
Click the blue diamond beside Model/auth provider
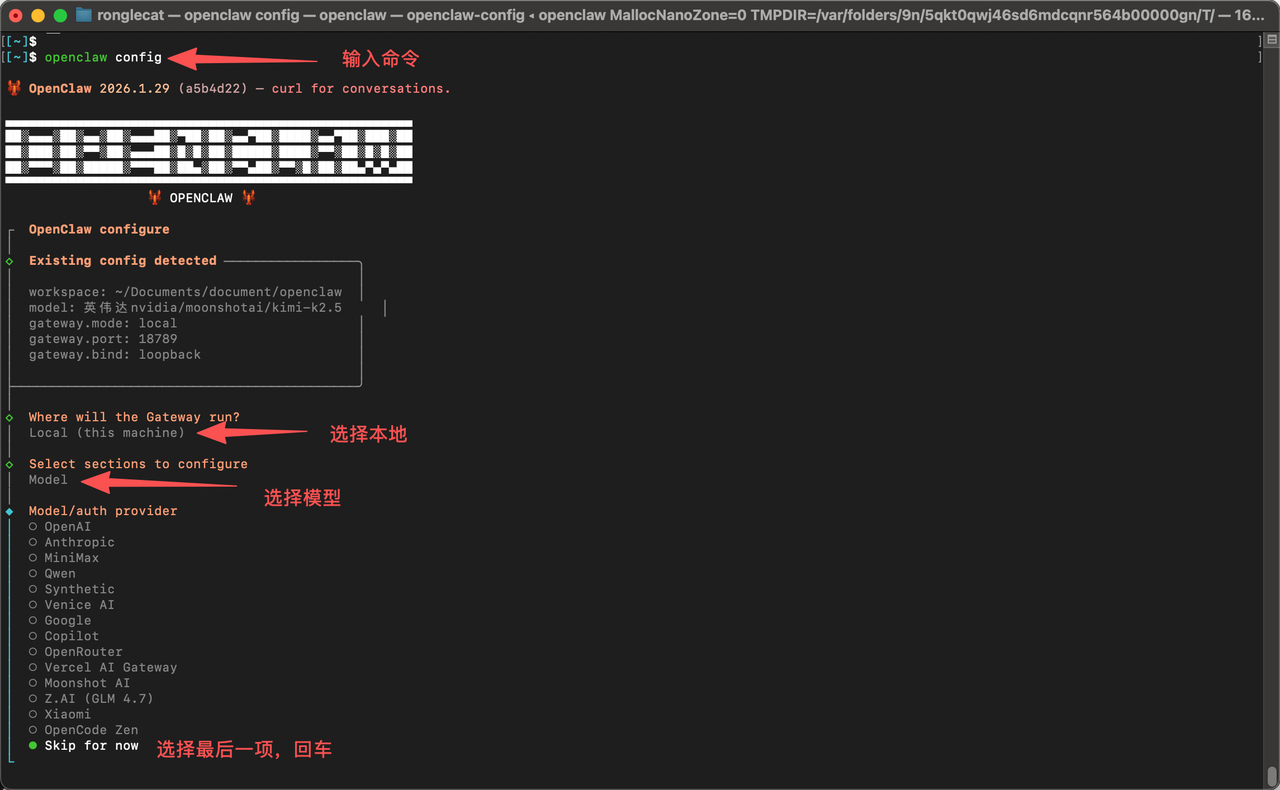(x=9, y=511)
